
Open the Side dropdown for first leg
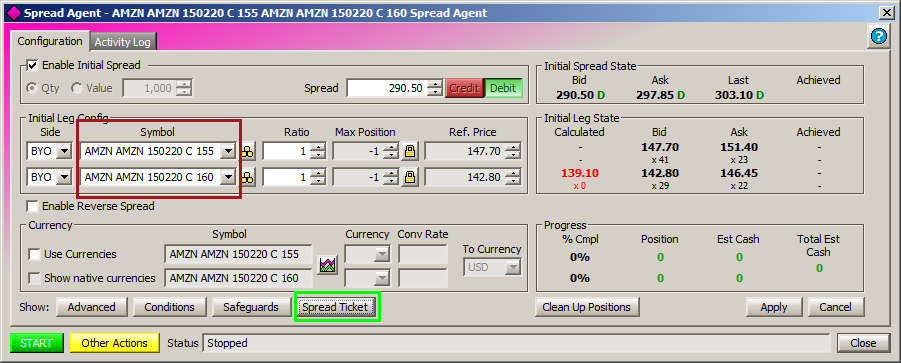click(x=64, y=152)
